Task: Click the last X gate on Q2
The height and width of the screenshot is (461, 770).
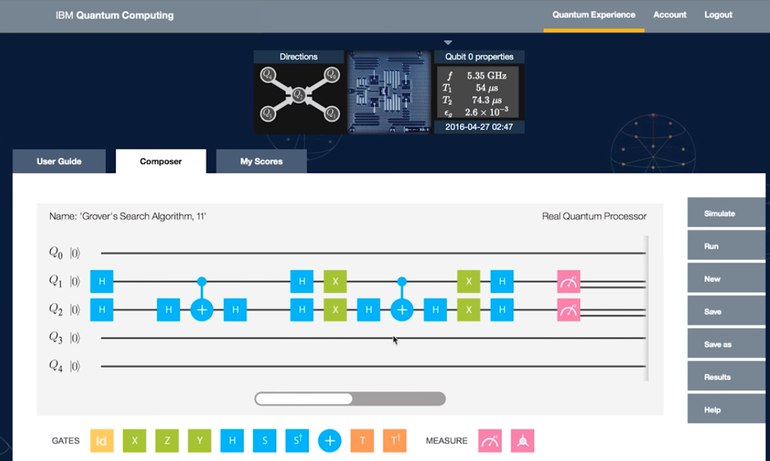Action: (x=469, y=310)
